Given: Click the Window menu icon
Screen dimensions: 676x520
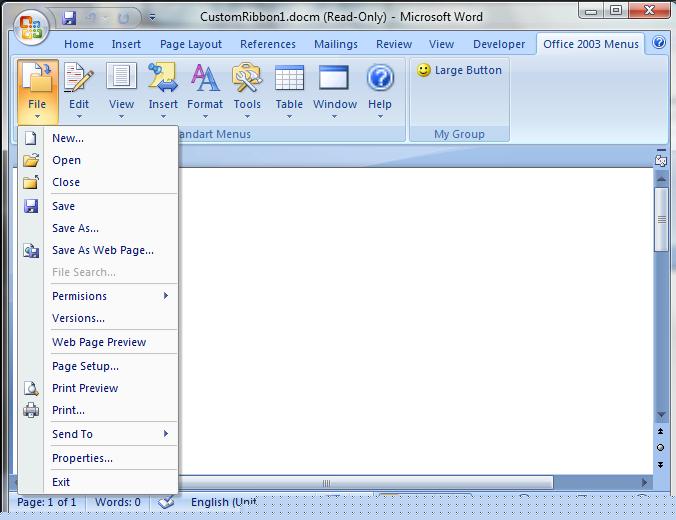Looking at the screenshot, I should [x=334, y=78].
